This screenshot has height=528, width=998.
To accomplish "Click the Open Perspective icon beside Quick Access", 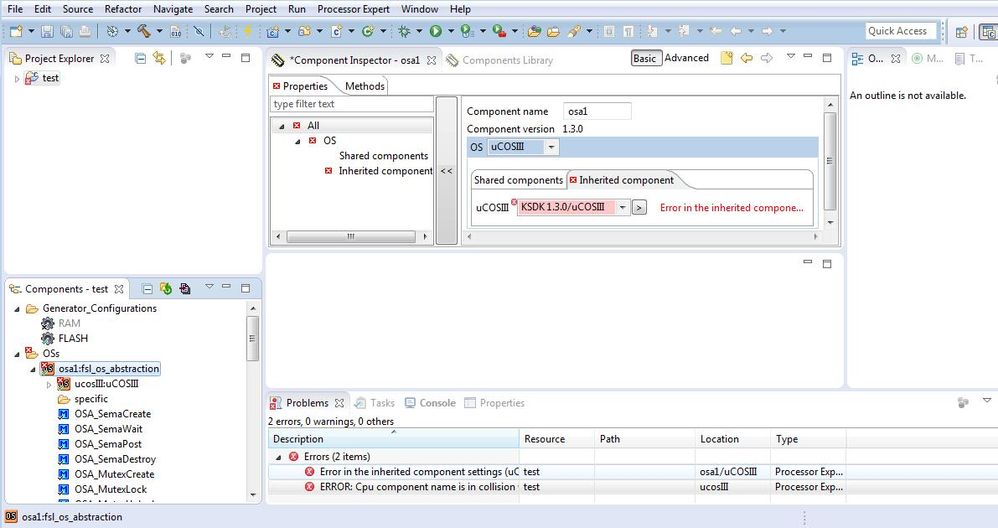I will point(962,31).
